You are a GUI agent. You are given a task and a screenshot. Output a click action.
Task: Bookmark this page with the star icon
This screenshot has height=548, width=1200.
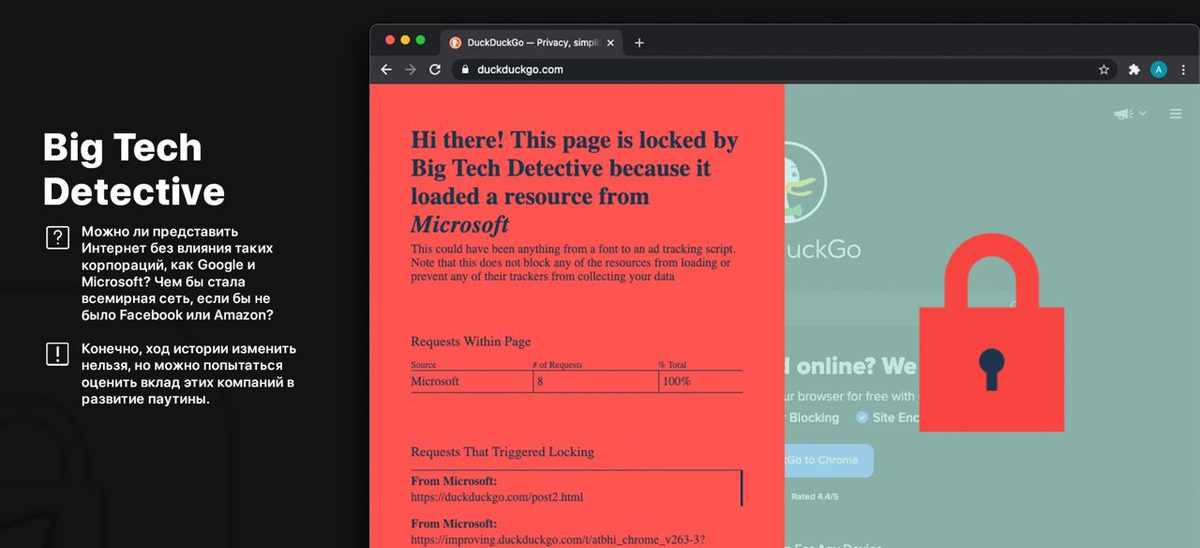click(x=1104, y=70)
